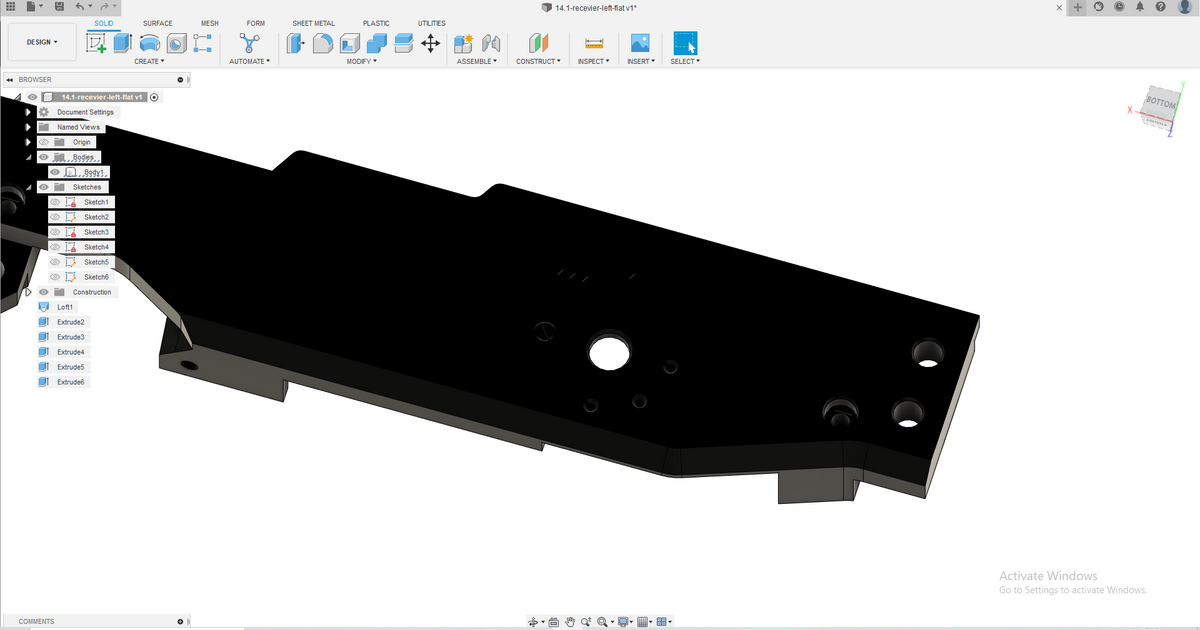Add a new design tab

1078,7
